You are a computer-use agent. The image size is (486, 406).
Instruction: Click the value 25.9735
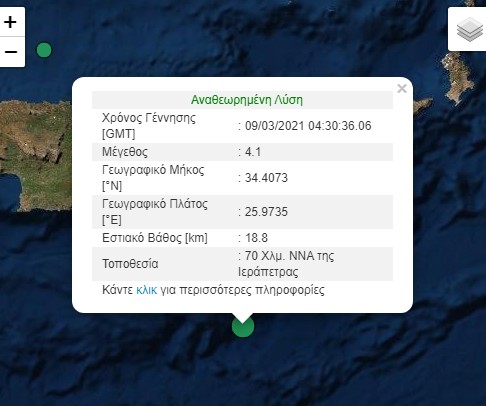[x=266, y=212]
